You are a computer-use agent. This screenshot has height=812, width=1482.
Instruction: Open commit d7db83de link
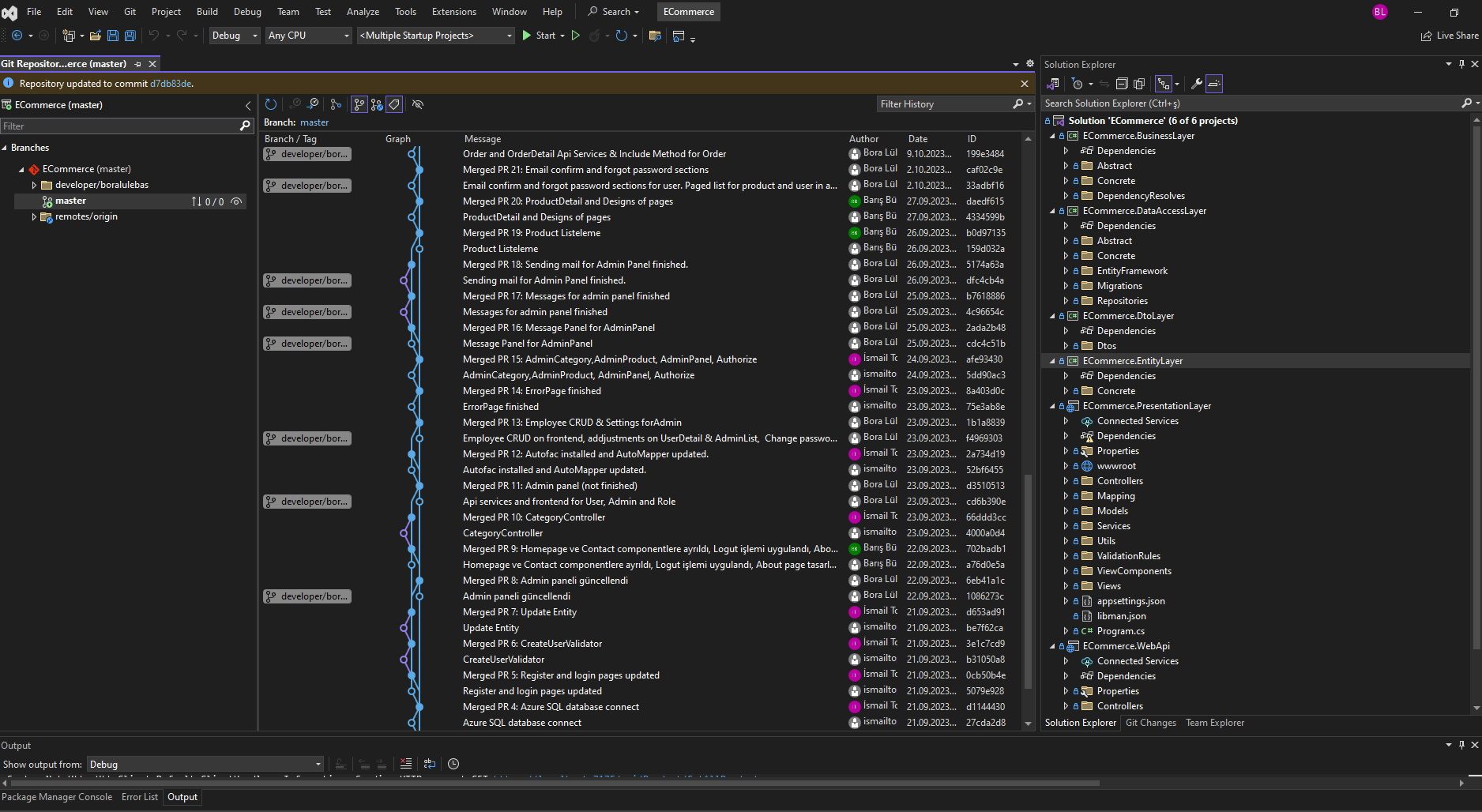click(x=171, y=84)
